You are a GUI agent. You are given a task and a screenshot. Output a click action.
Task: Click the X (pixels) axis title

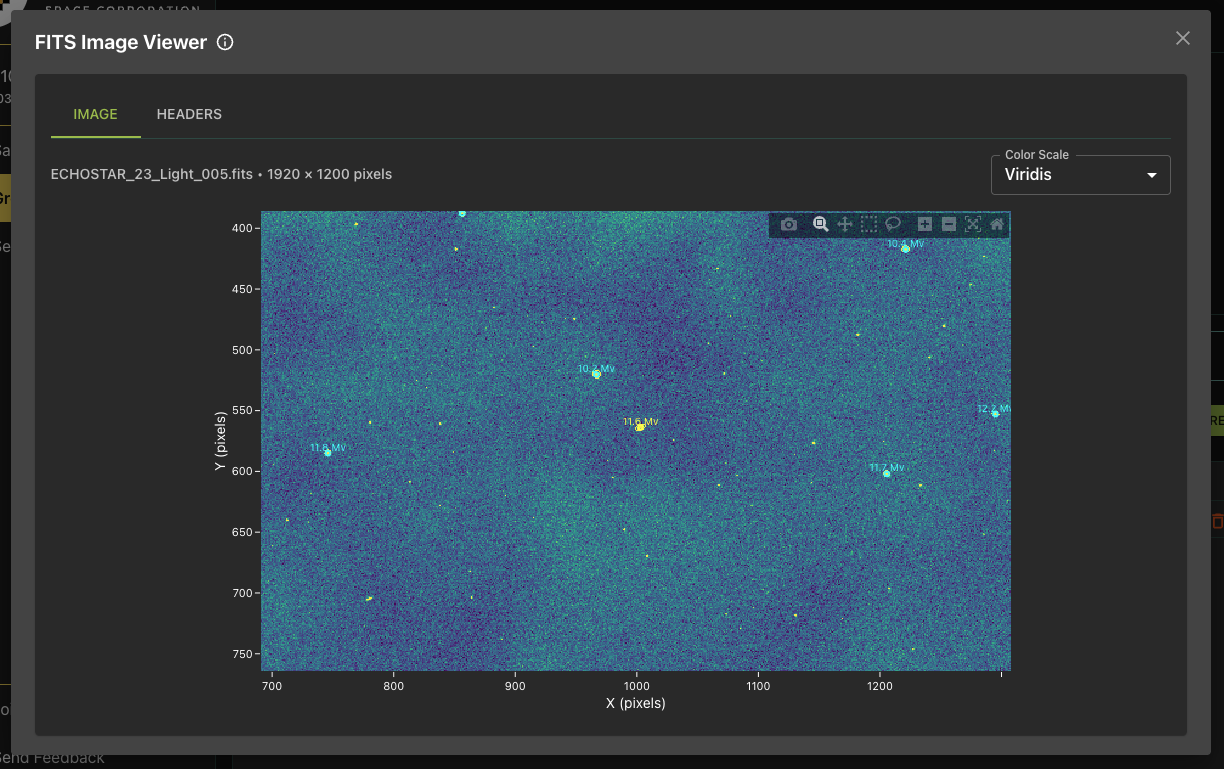(x=636, y=703)
